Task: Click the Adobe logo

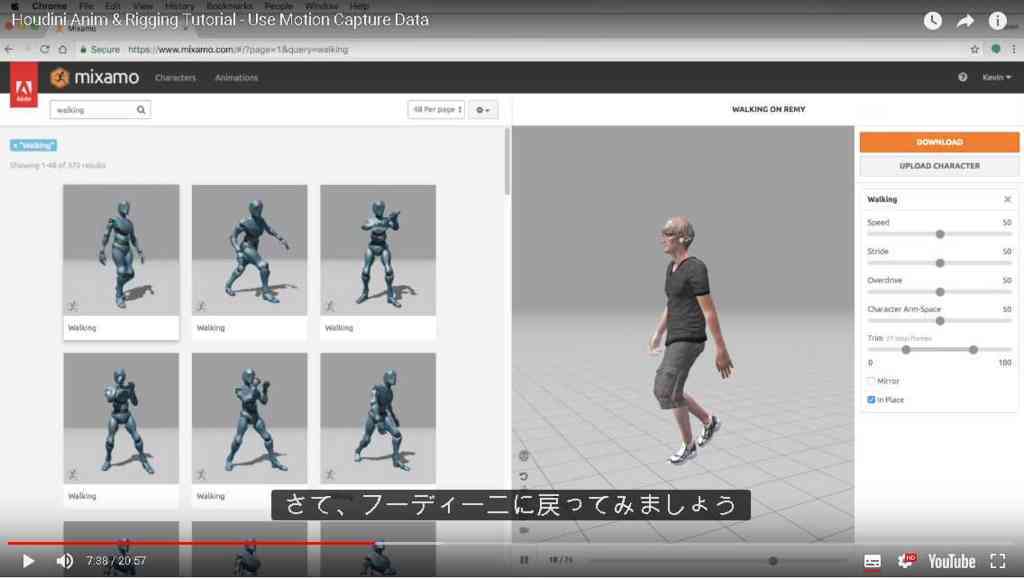Action: pyautogui.click(x=24, y=86)
